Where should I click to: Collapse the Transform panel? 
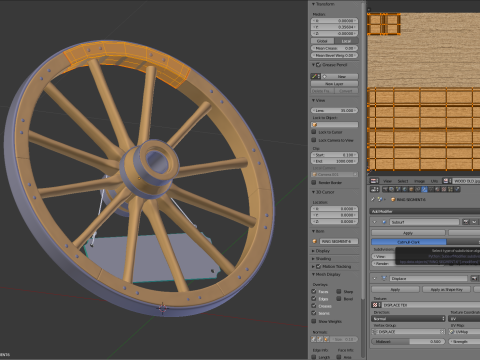tap(313, 4)
